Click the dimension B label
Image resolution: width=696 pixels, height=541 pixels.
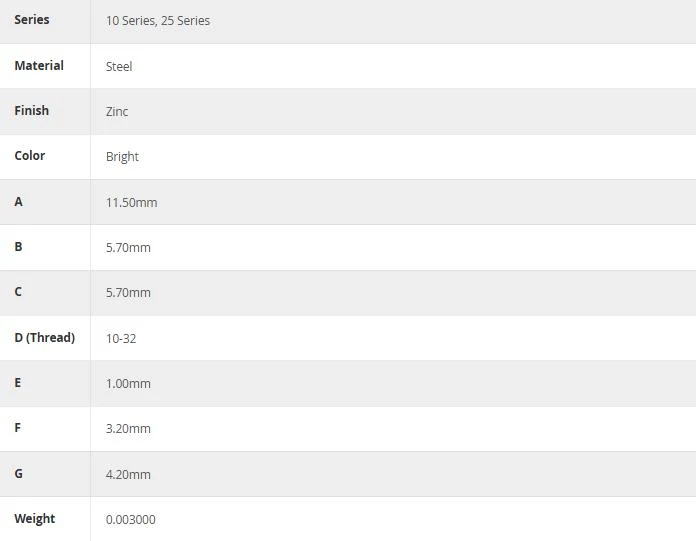(18, 247)
